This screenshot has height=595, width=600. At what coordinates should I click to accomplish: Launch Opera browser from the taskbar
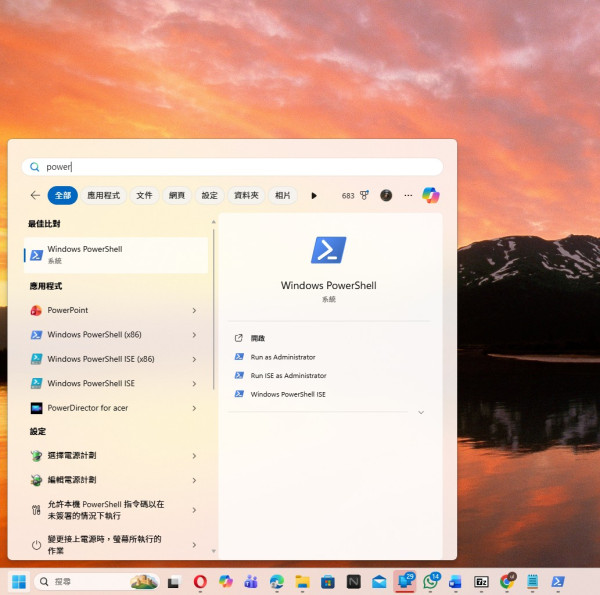point(200,582)
